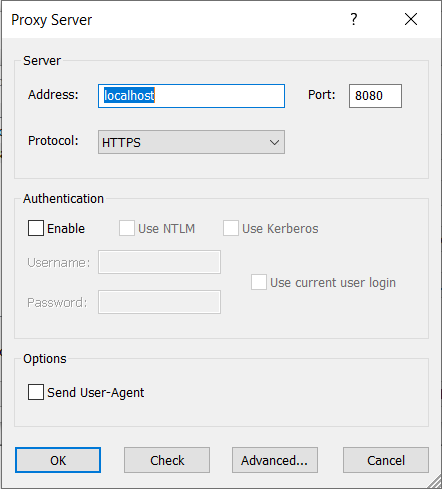Click the resize grip in dialog corner
442x489 pixels.
434,481
